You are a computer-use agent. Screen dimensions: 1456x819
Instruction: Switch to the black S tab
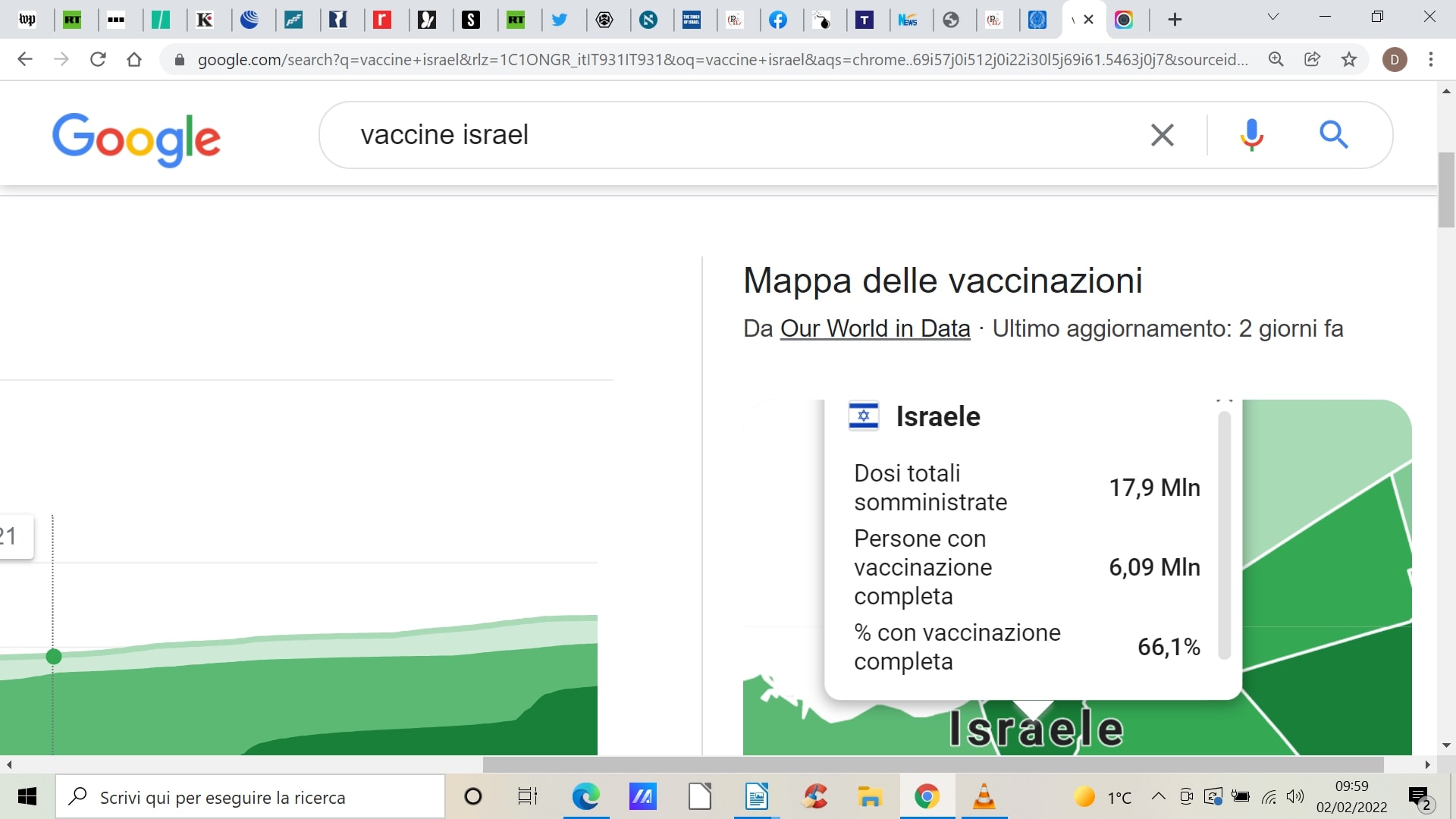coord(471,20)
